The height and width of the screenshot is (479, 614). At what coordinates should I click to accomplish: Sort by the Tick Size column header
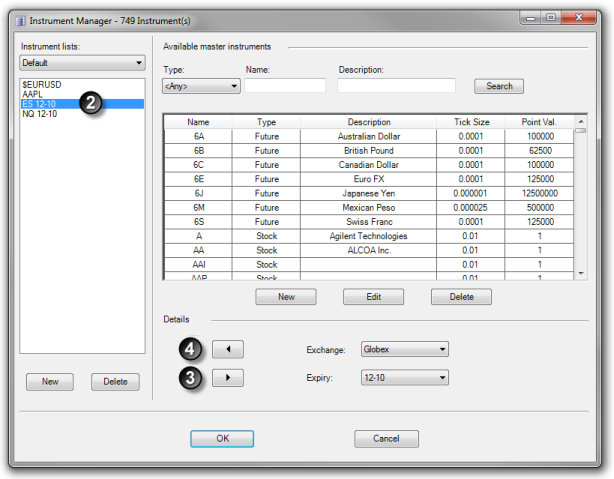pyautogui.click(x=471, y=122)
